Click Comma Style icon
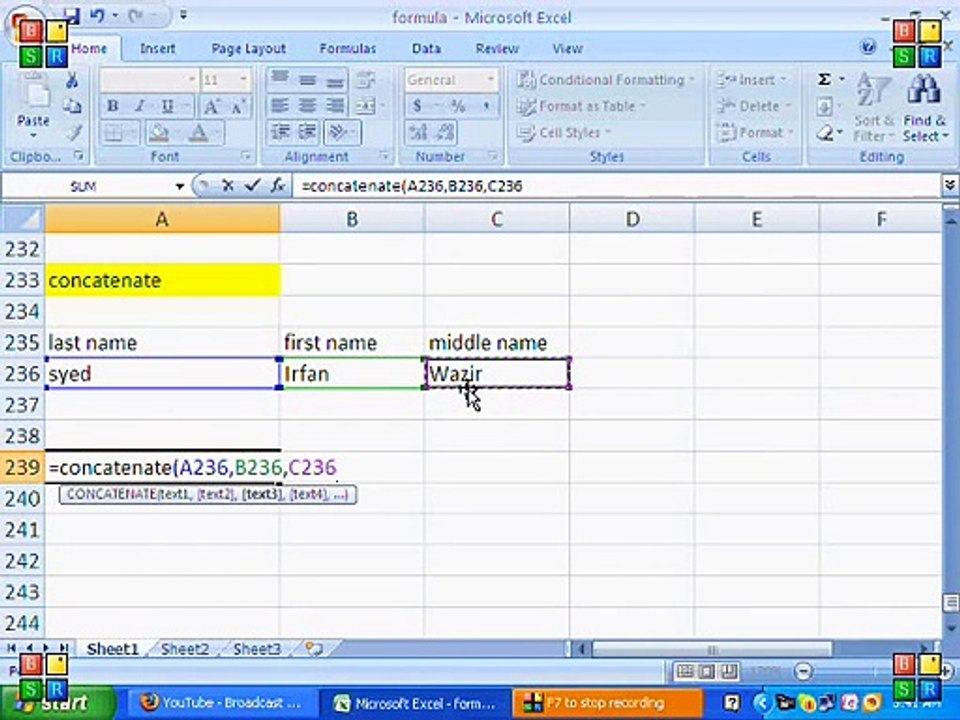Screen dimensions: 960x720 tap(486, 106)
